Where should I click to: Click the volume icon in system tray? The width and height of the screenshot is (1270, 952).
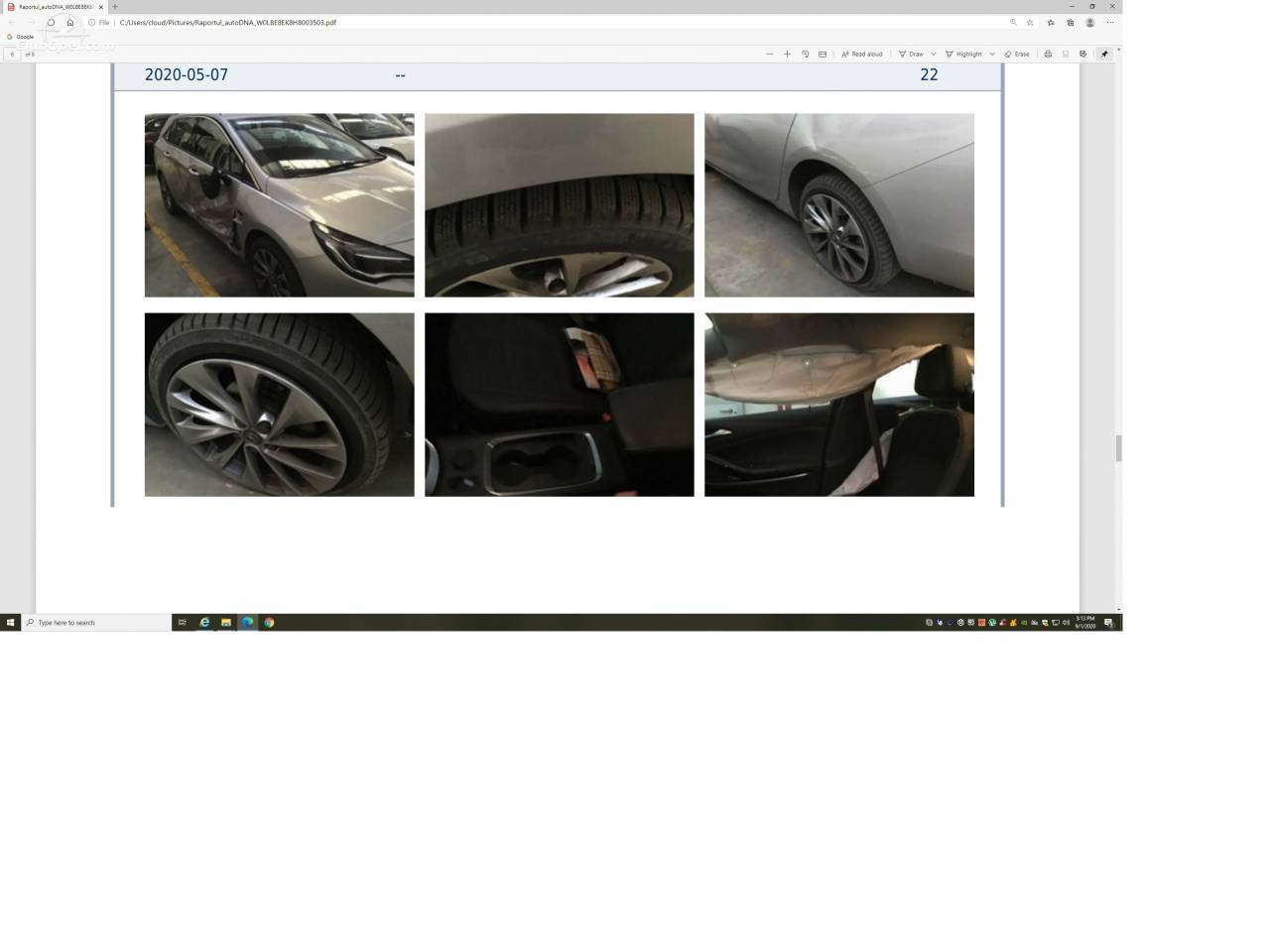(1066, 623)
